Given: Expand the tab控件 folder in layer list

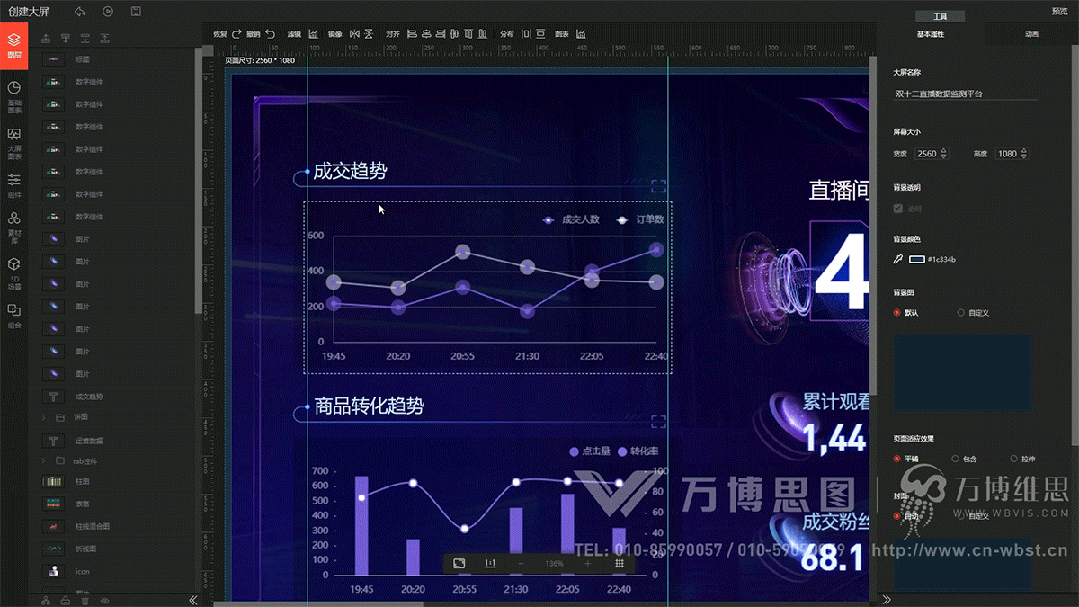Looking at the screenshot, I should click(x=43, y=461).
